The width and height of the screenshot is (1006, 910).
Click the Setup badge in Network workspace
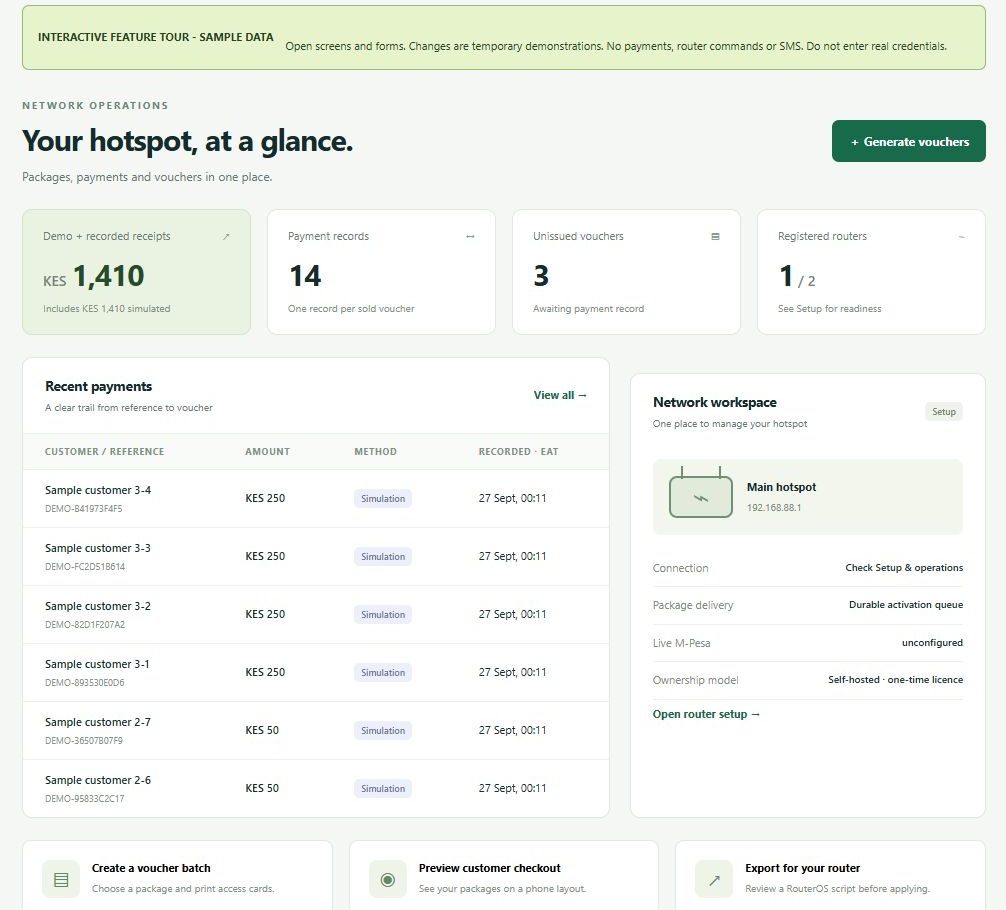[944, 411]
